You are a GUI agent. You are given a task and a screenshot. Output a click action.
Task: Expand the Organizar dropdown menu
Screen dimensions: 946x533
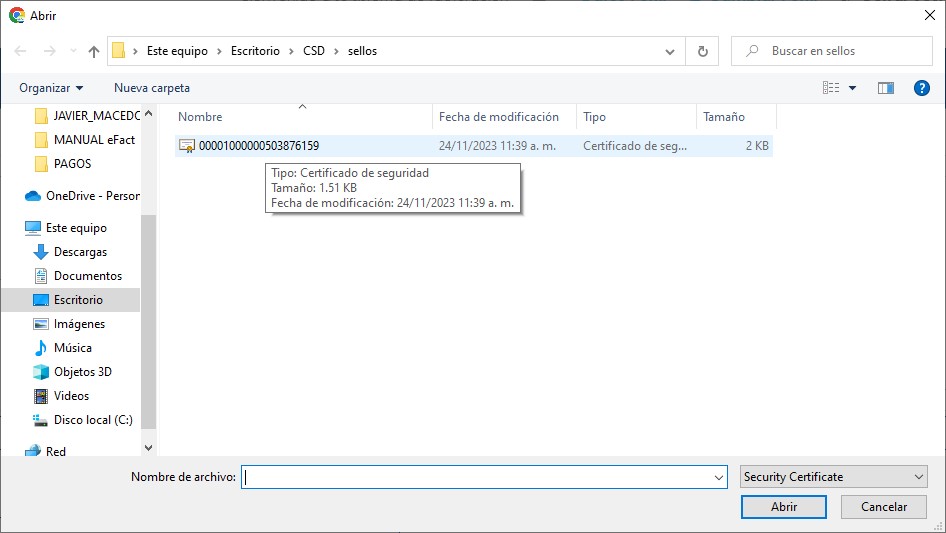click(51, 88)
